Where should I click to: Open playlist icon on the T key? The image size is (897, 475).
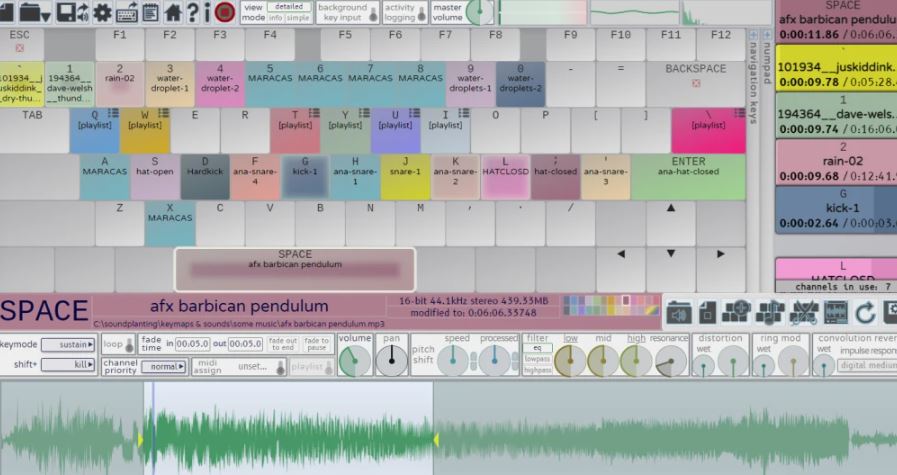pyautogui.click(x=314, y=113)
